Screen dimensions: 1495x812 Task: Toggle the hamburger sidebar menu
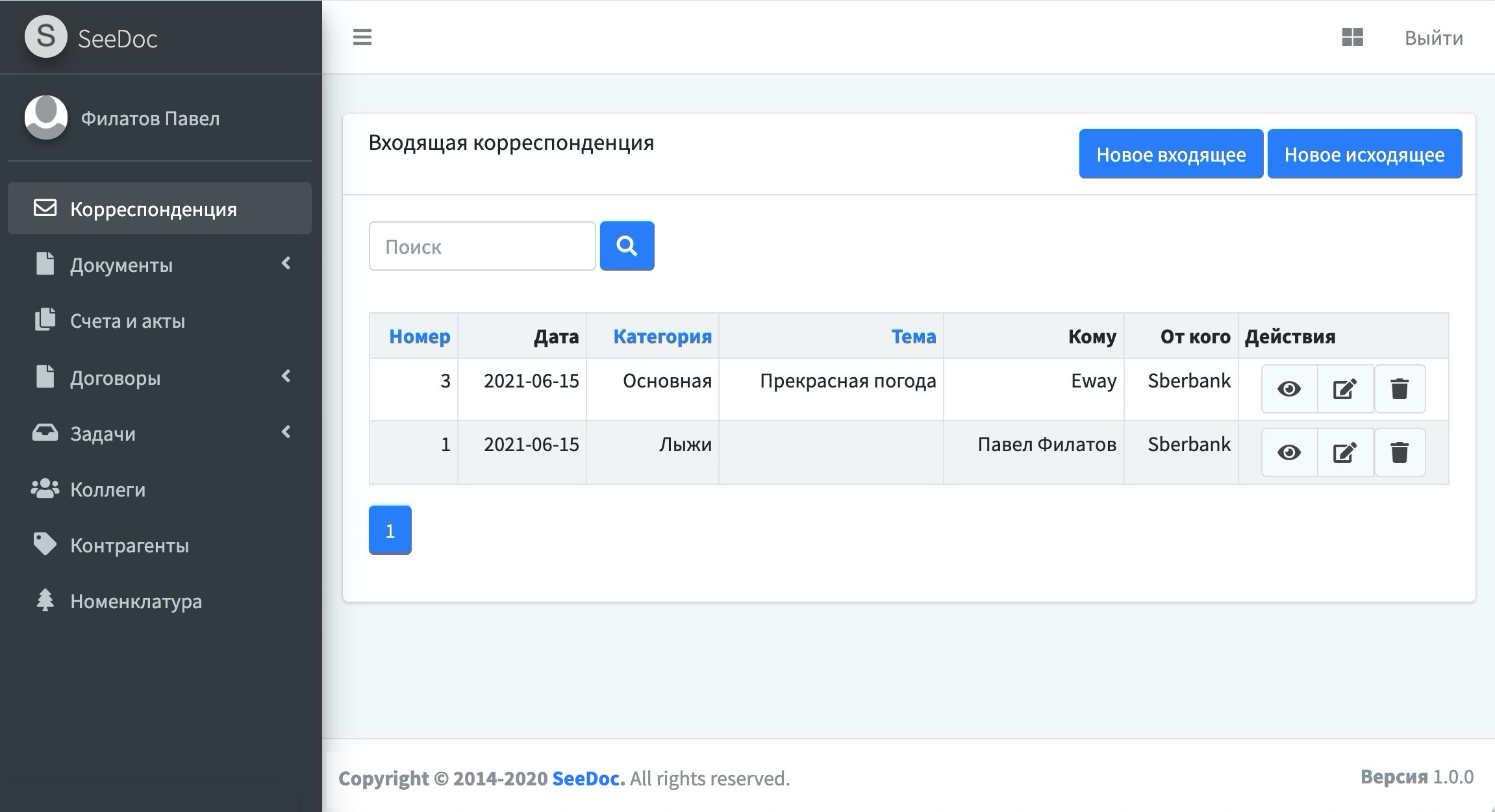pos(362,37)
